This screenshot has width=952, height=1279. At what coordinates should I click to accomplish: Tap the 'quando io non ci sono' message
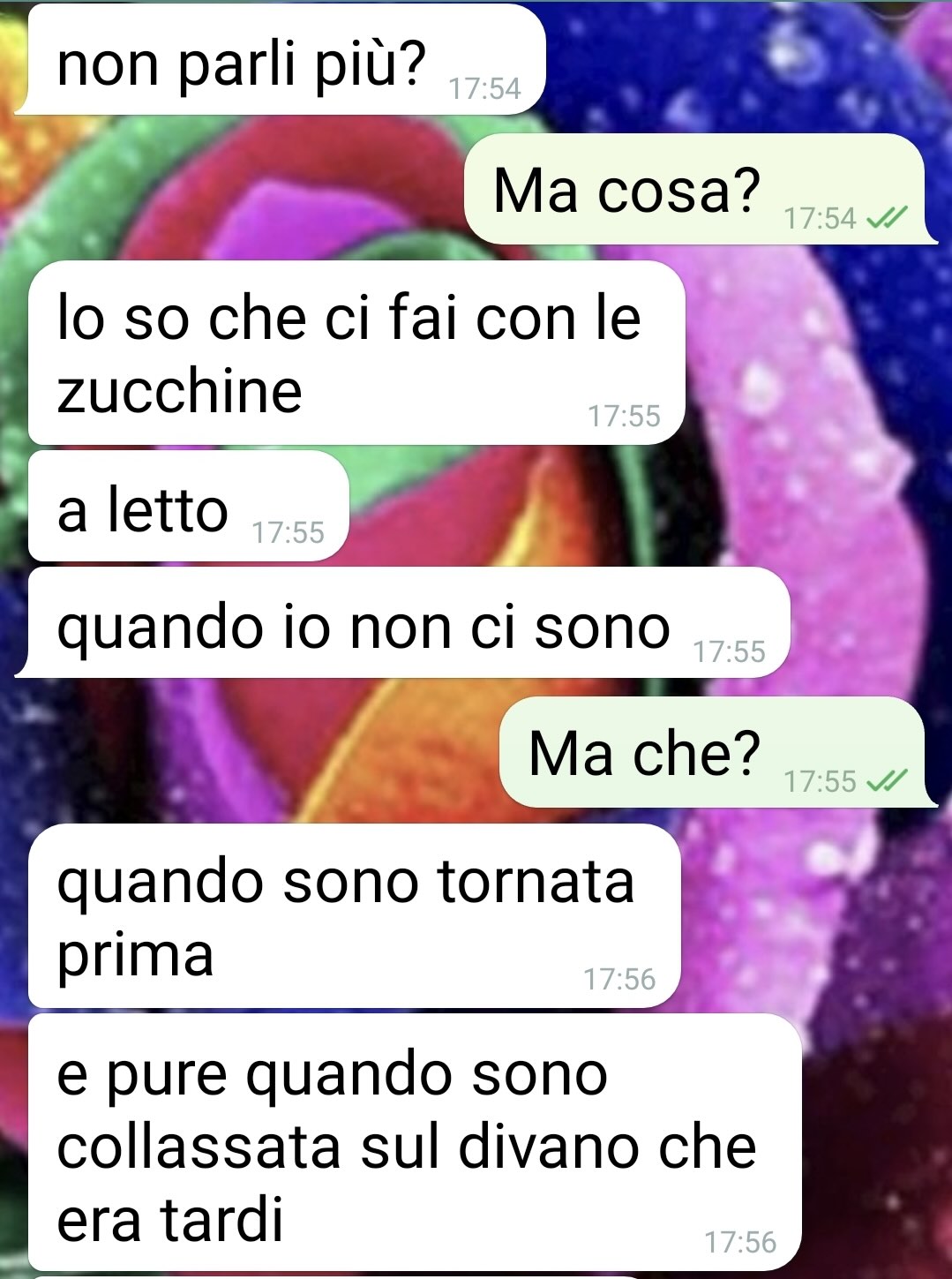402,623
